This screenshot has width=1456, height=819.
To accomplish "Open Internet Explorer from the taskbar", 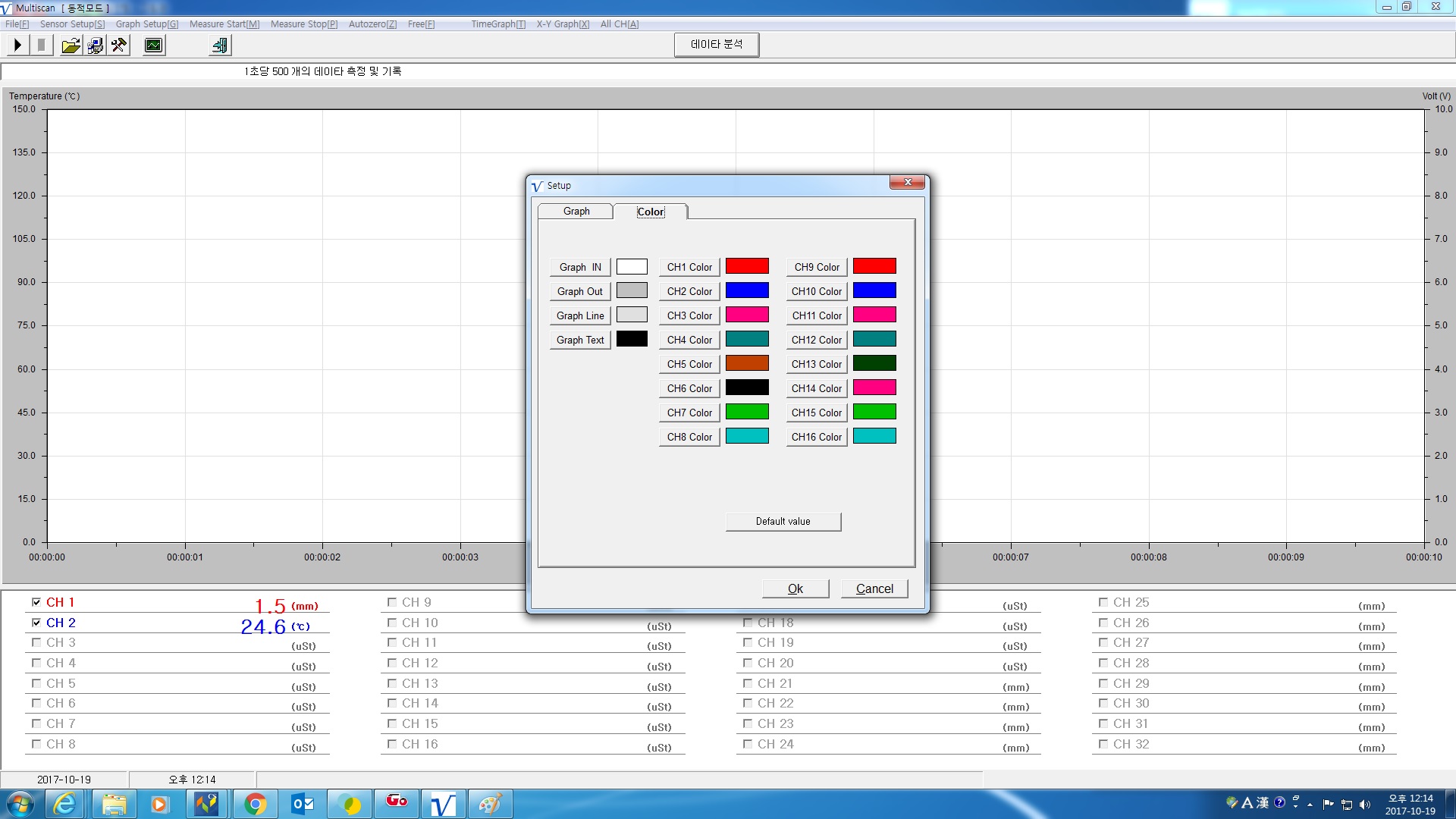I will (x=66, y=804).
